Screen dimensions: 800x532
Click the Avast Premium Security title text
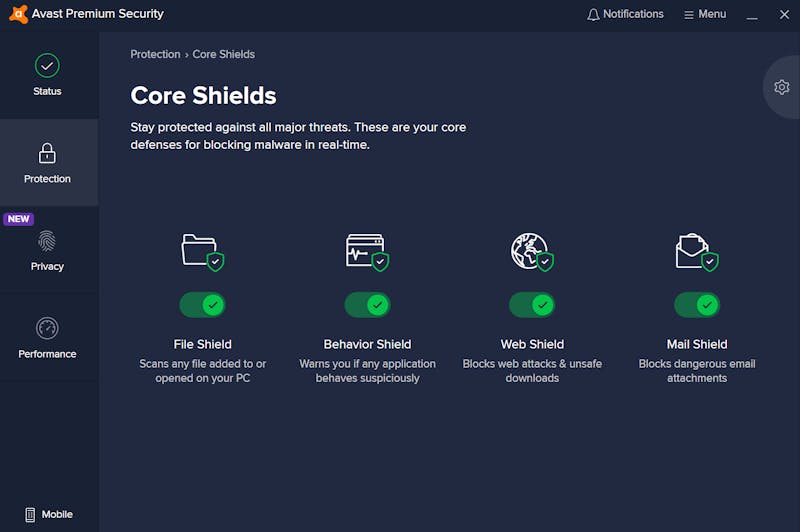pyautogui.click(x=97, y=14)
